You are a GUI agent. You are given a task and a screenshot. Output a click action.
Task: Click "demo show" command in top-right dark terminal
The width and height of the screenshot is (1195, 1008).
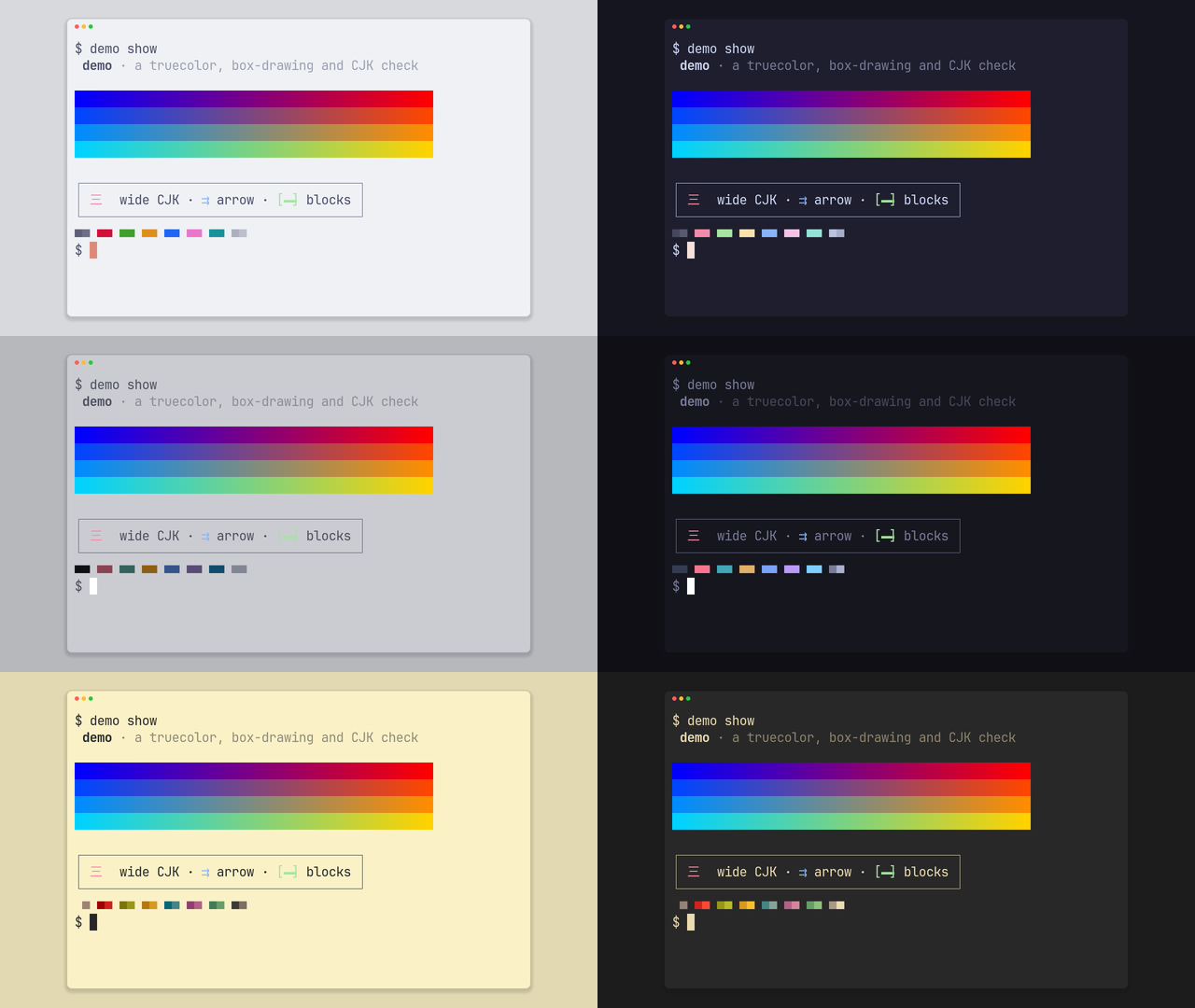[x=721, y=49]
